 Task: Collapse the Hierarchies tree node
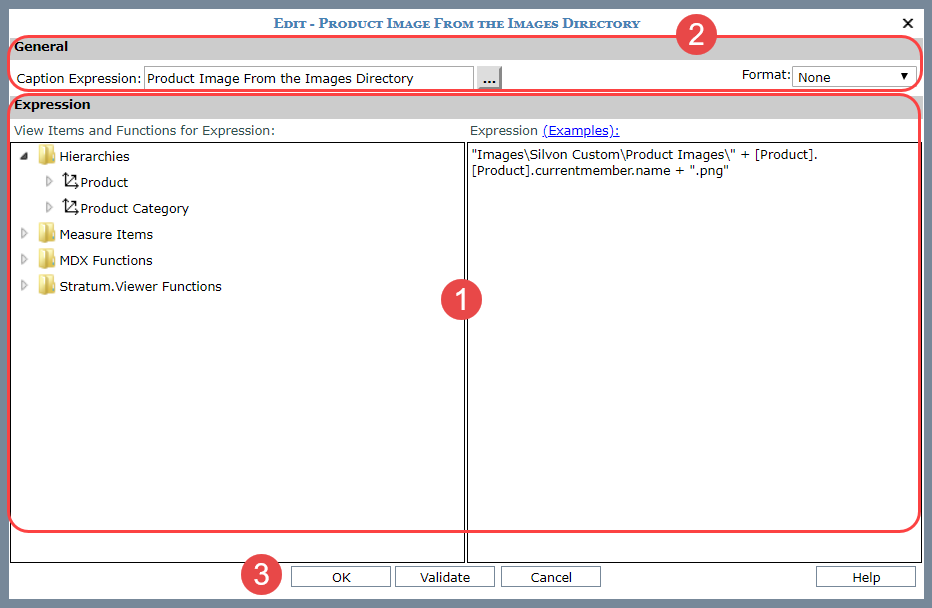(24, 156)
